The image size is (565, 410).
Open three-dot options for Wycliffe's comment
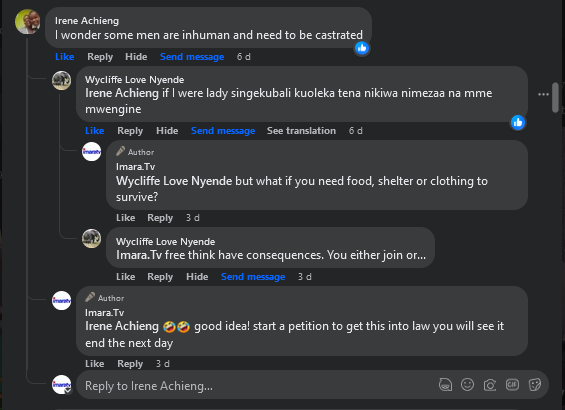[x=543, y=94]
